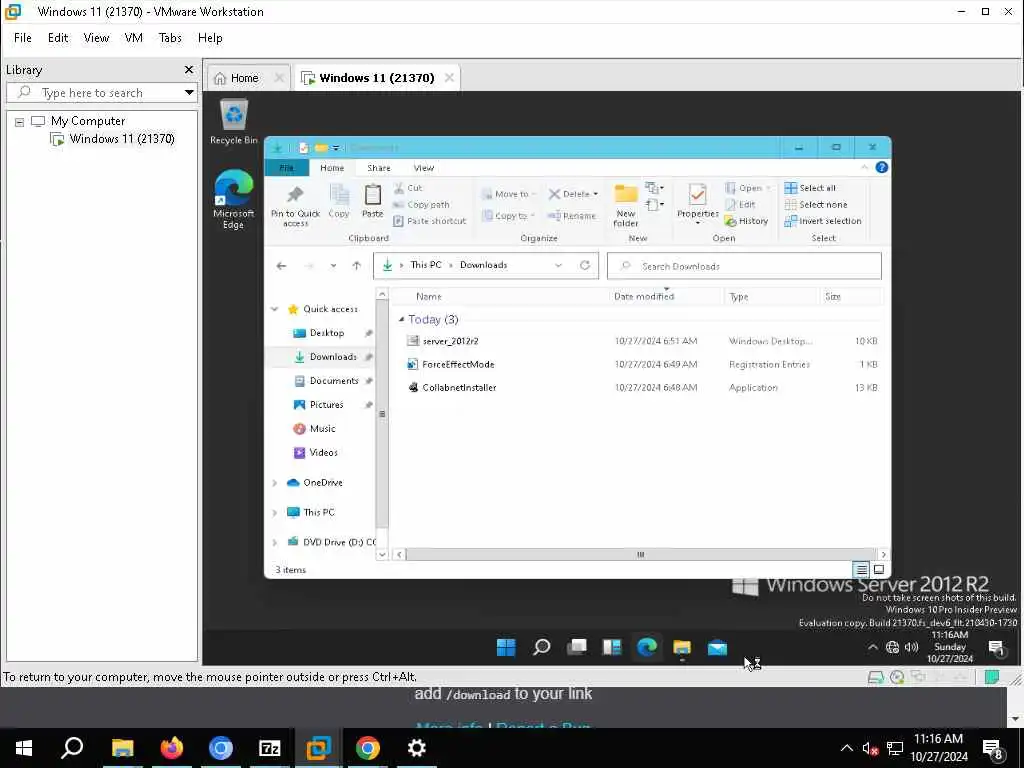This screenshot has width=1024, height=768.
Task: Select the server_2012r2 file
Action: click(x=451, y=341)
